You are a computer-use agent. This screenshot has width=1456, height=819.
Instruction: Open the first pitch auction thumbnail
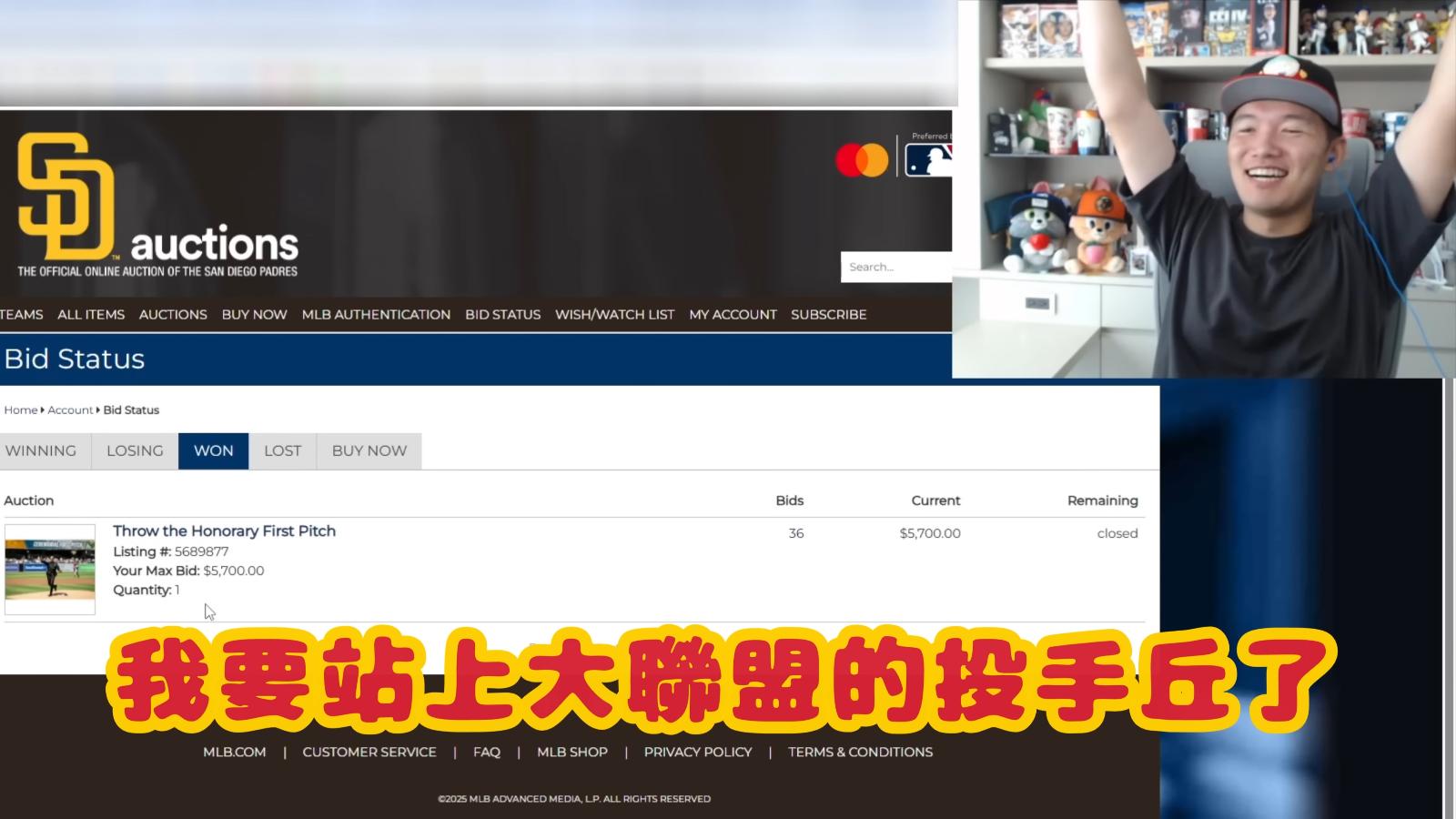click(50, 570)
